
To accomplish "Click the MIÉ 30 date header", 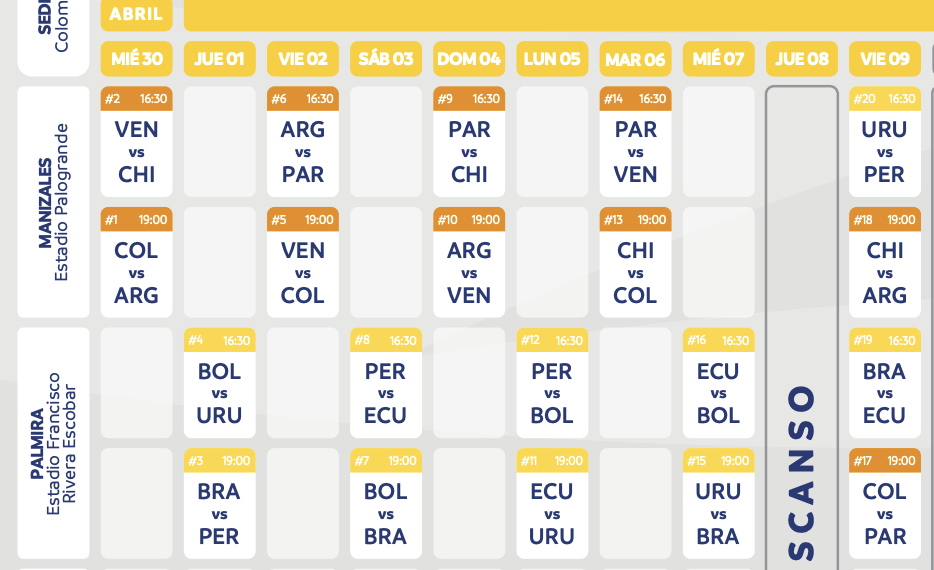I will point(136,59).
